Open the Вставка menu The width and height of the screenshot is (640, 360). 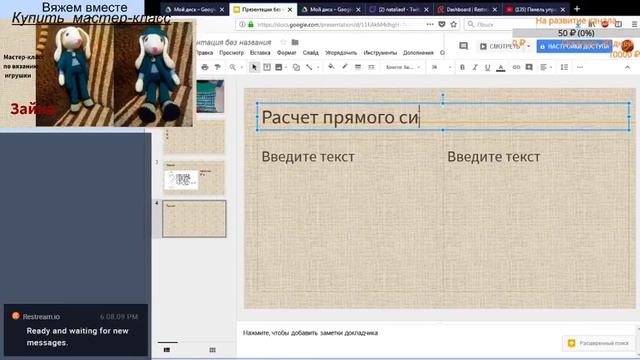click(260, 53)
